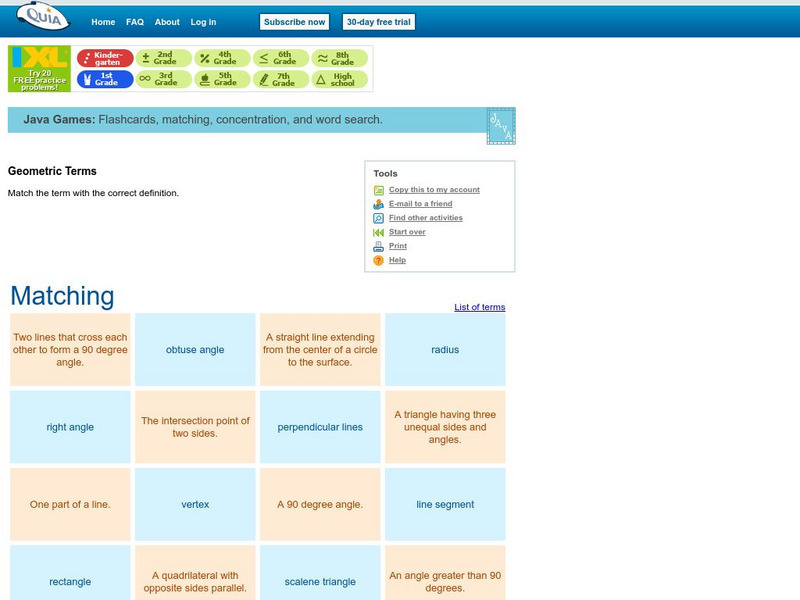Select the 'Two lines that cross each other' card
The width and height of the screenshot is (800, 600).
coord(70,349)
